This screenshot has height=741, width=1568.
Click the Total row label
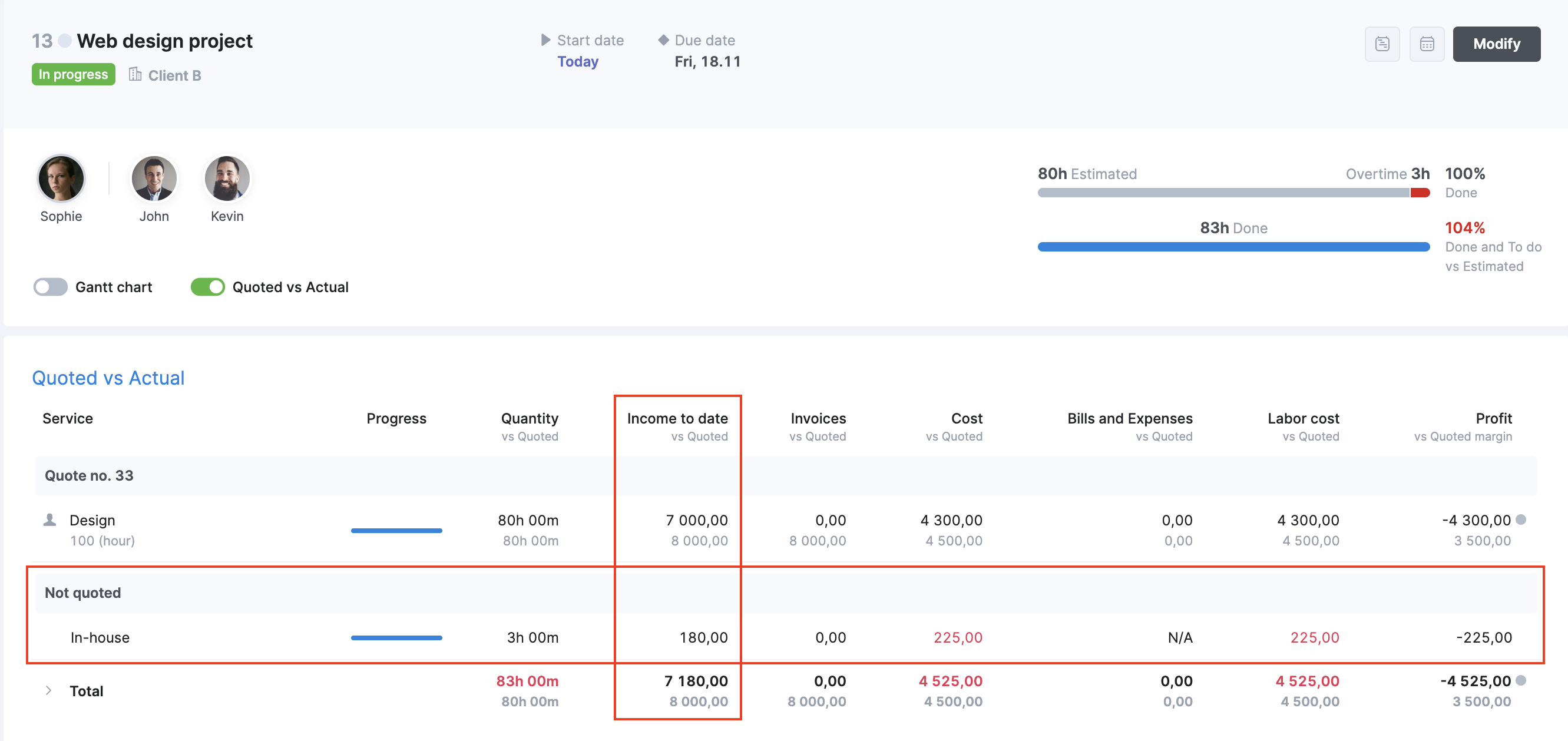tap(87, 690)
